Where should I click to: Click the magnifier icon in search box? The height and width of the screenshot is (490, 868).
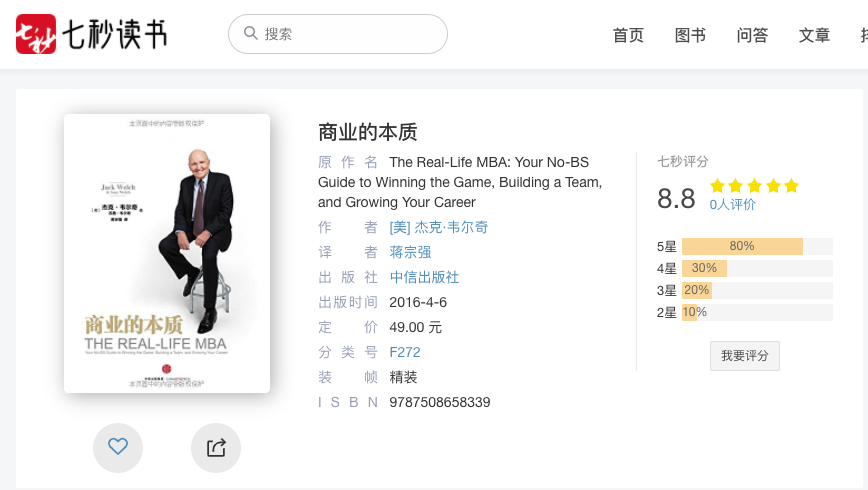(251, 33)
